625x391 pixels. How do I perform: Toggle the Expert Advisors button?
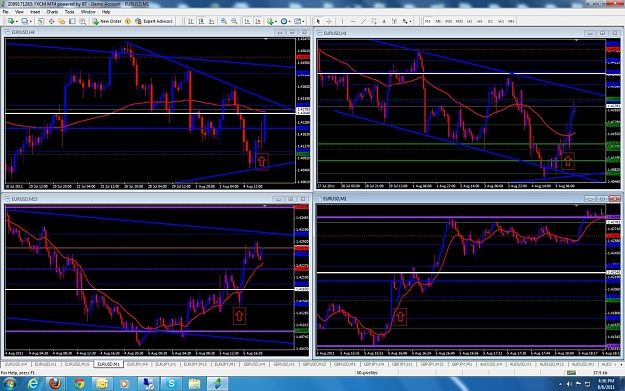154,21
